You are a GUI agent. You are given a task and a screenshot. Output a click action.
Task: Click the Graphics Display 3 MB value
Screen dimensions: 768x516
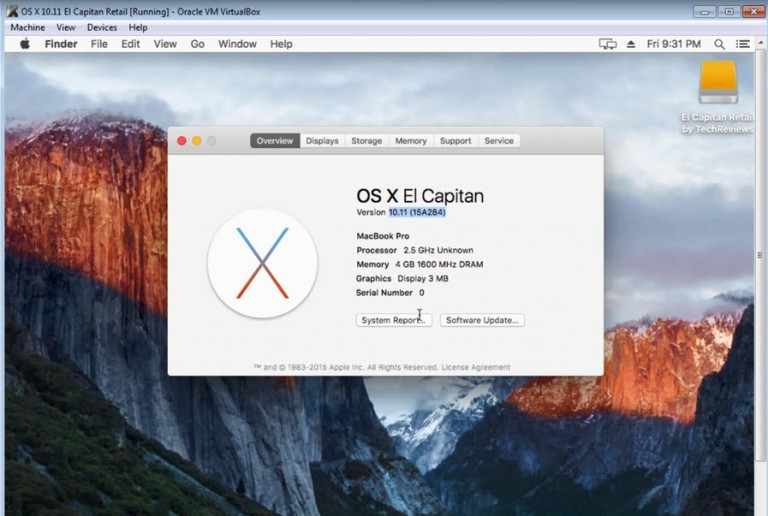(423, 279)
